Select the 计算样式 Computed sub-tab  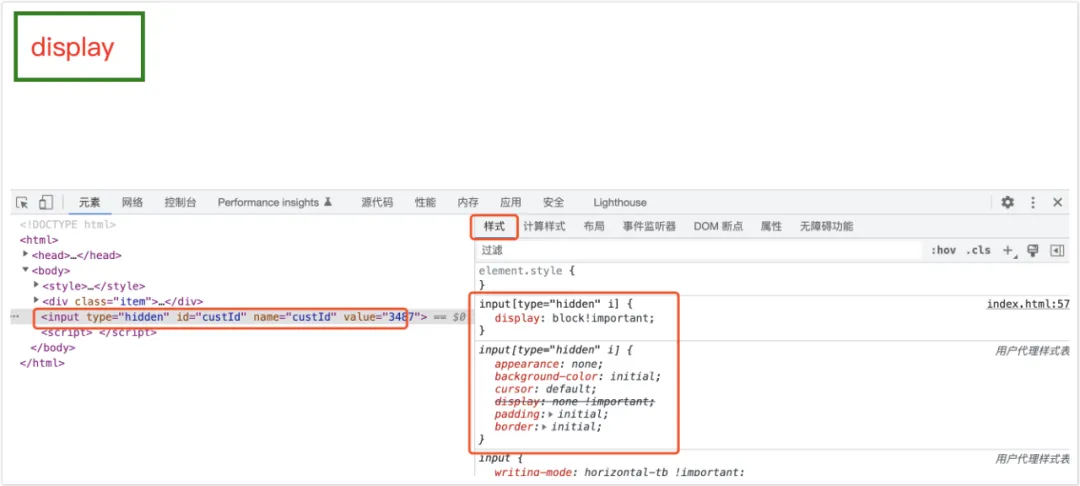coord(544,226)
